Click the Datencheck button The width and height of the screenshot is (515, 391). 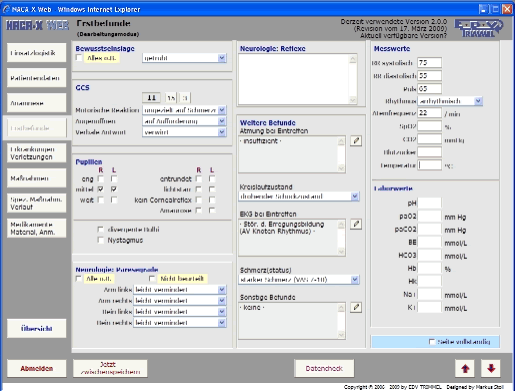324,368
